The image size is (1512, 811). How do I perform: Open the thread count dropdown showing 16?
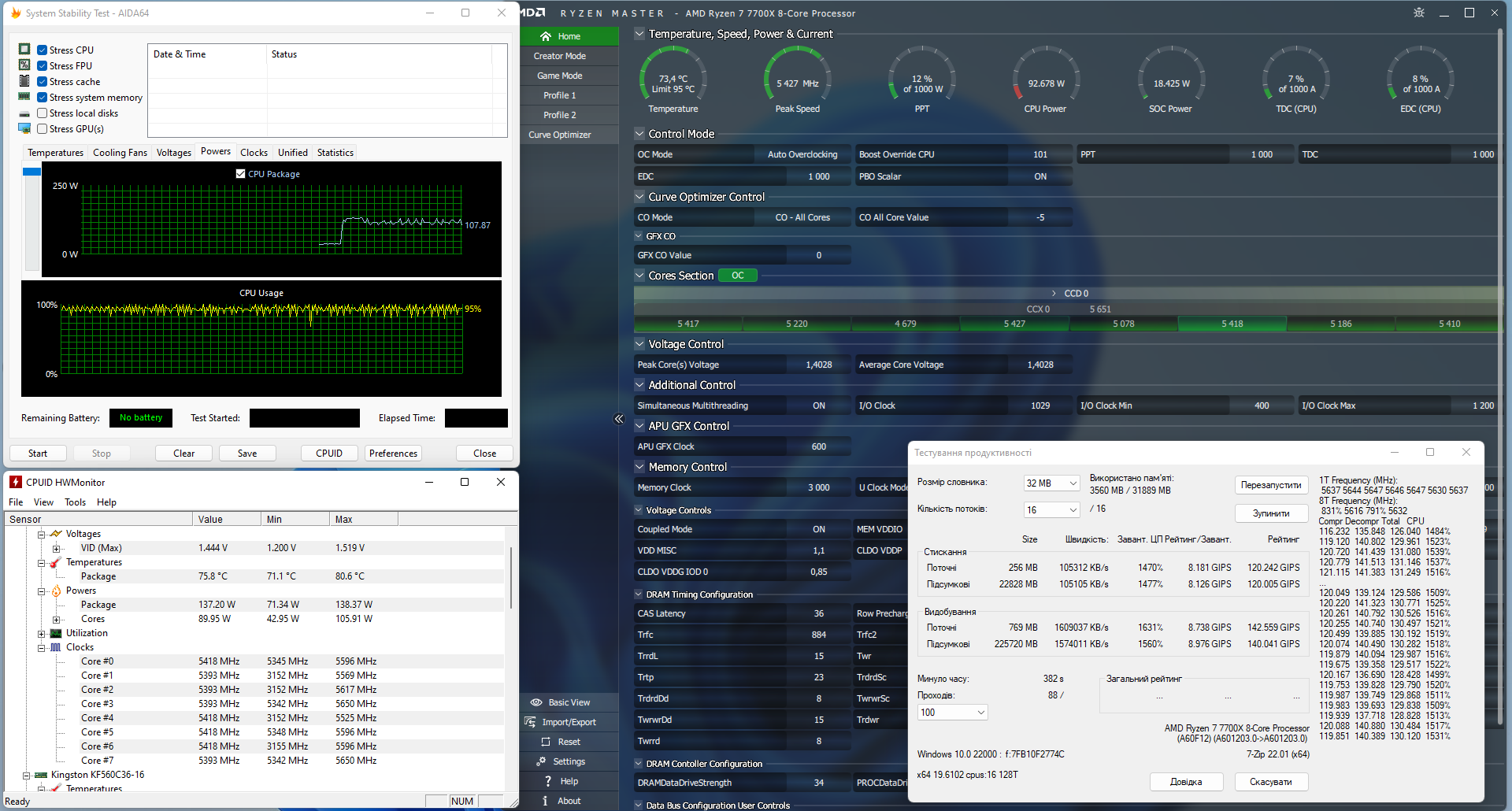1051,509
